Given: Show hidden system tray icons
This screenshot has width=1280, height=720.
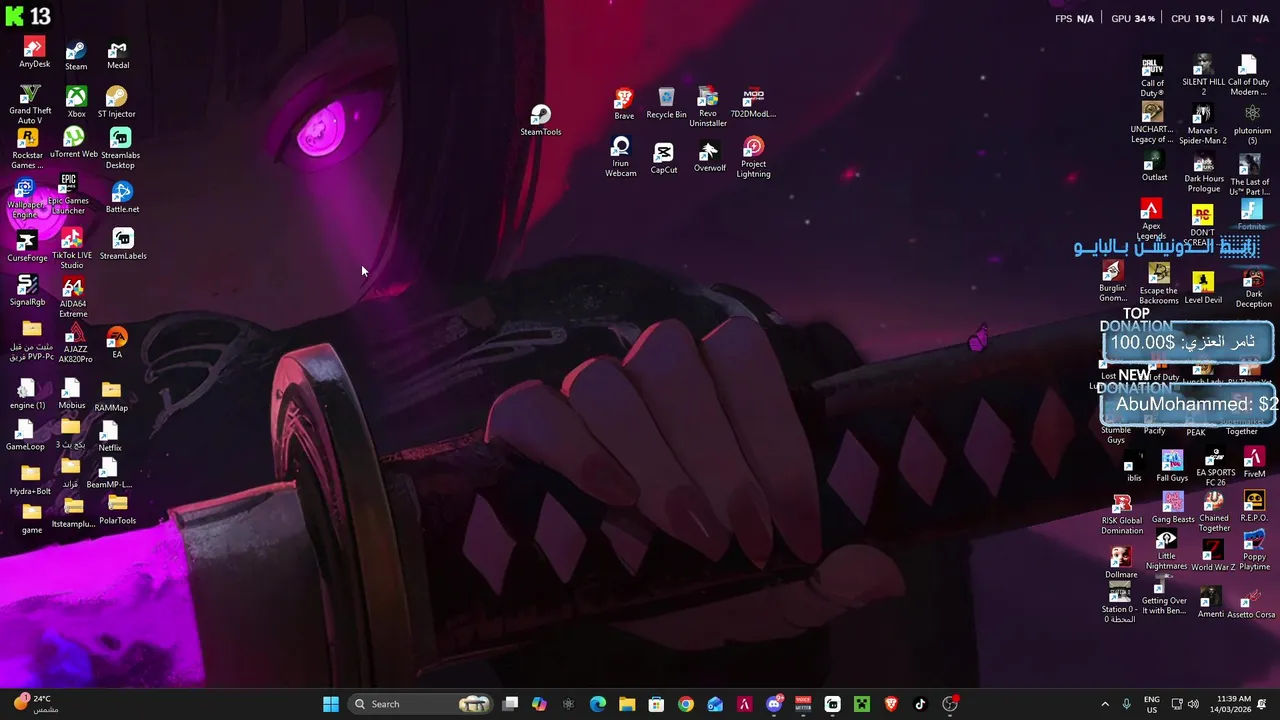Looking at the screenshot, I should point(1105,704).
